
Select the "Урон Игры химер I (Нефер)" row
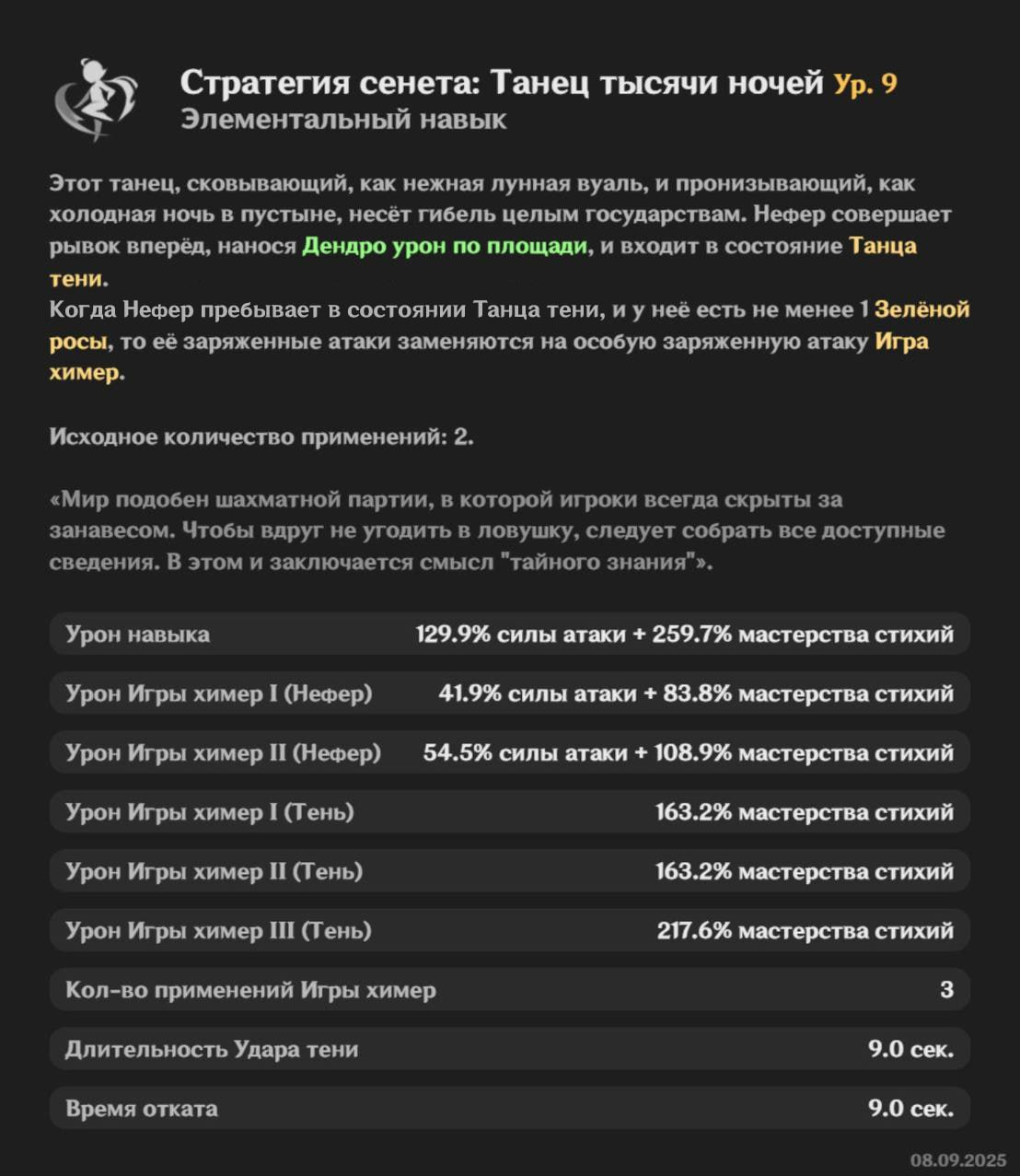509,693
